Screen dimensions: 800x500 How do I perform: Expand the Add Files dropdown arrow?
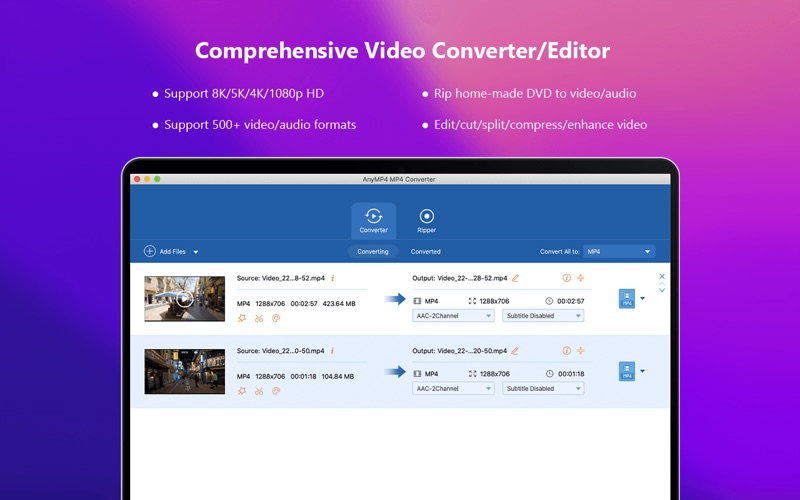[x=196, y=252]
